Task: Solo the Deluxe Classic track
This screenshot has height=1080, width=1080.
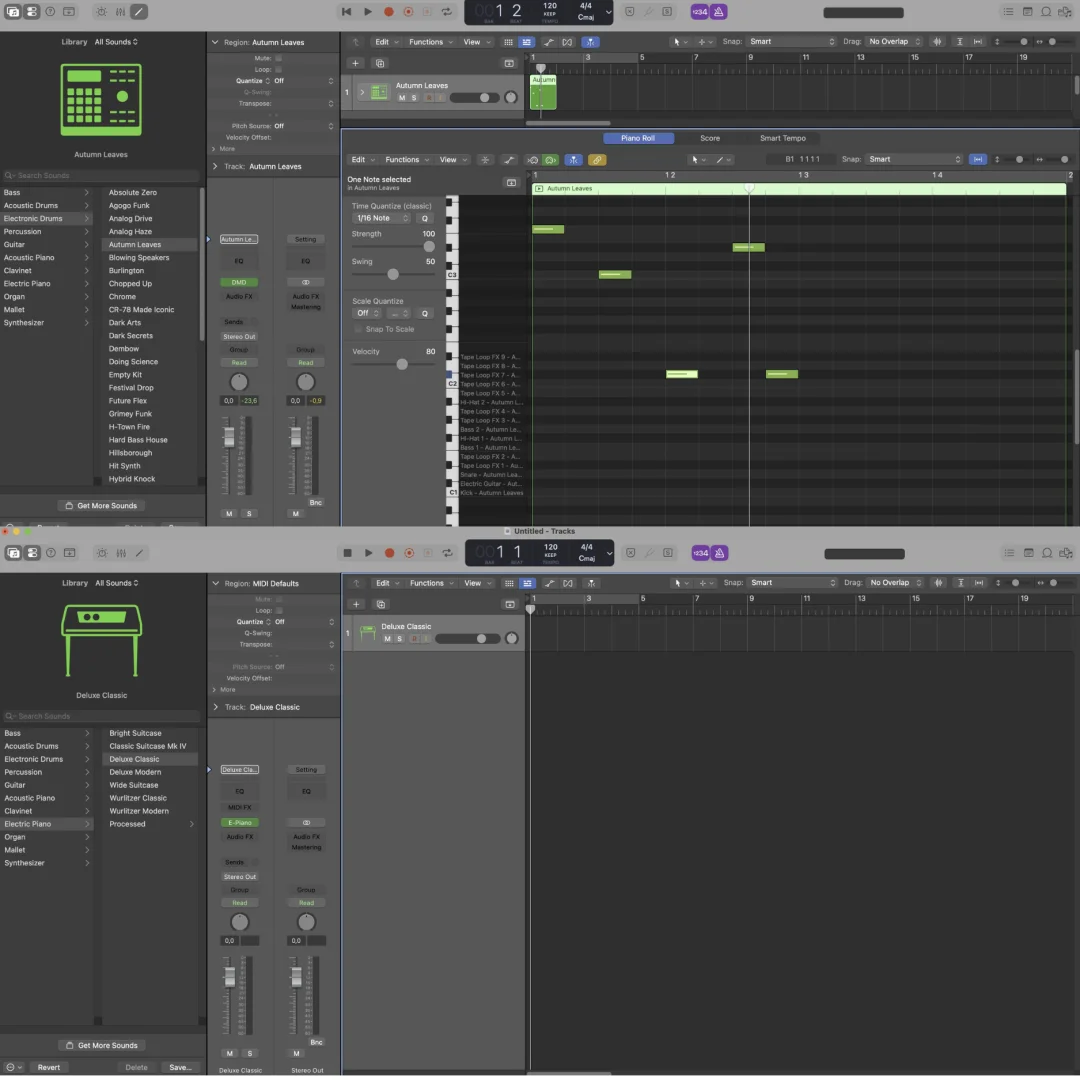Action: coord(399,639)
